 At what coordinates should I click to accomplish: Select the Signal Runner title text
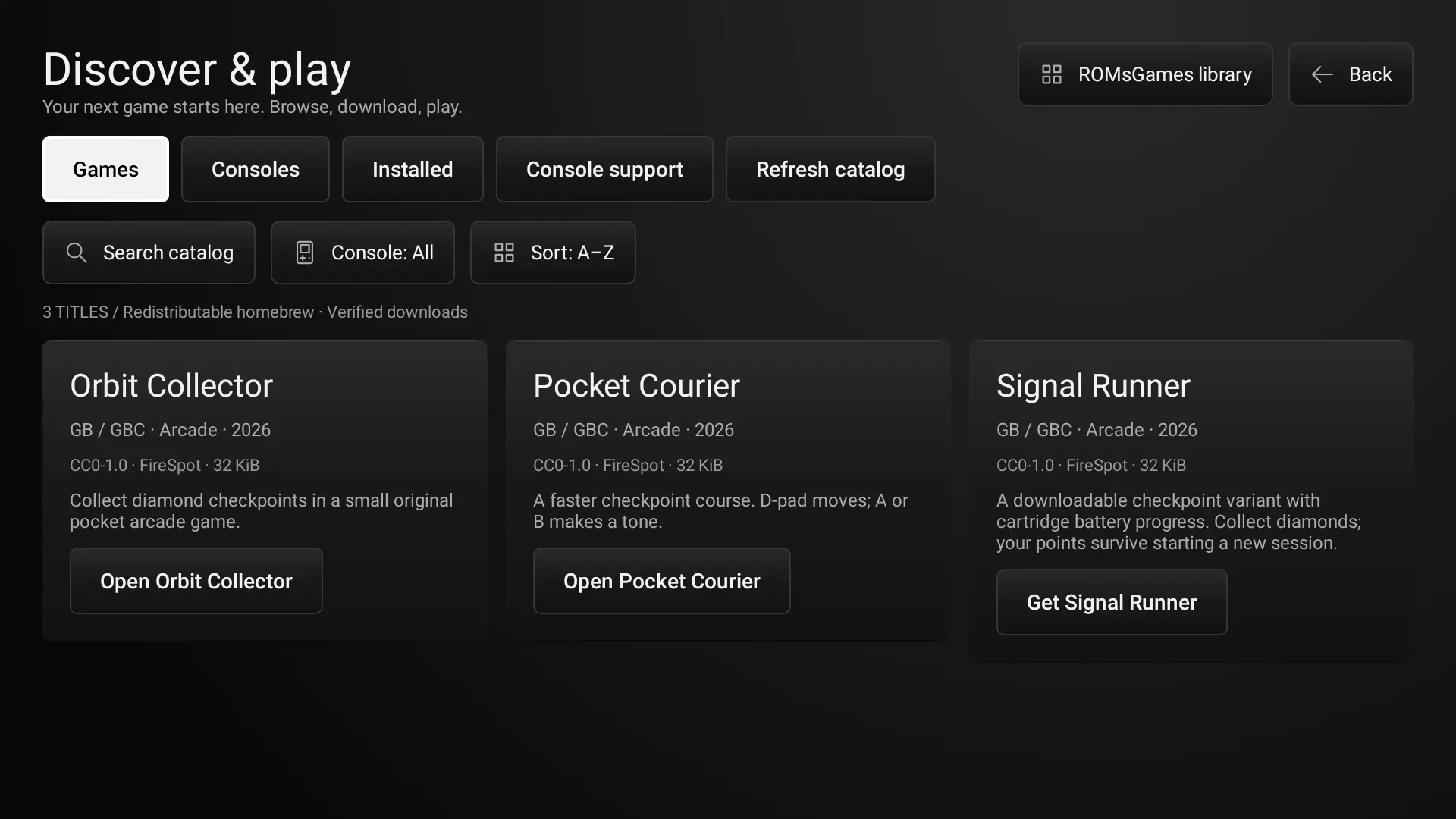tap(1094, 387)
